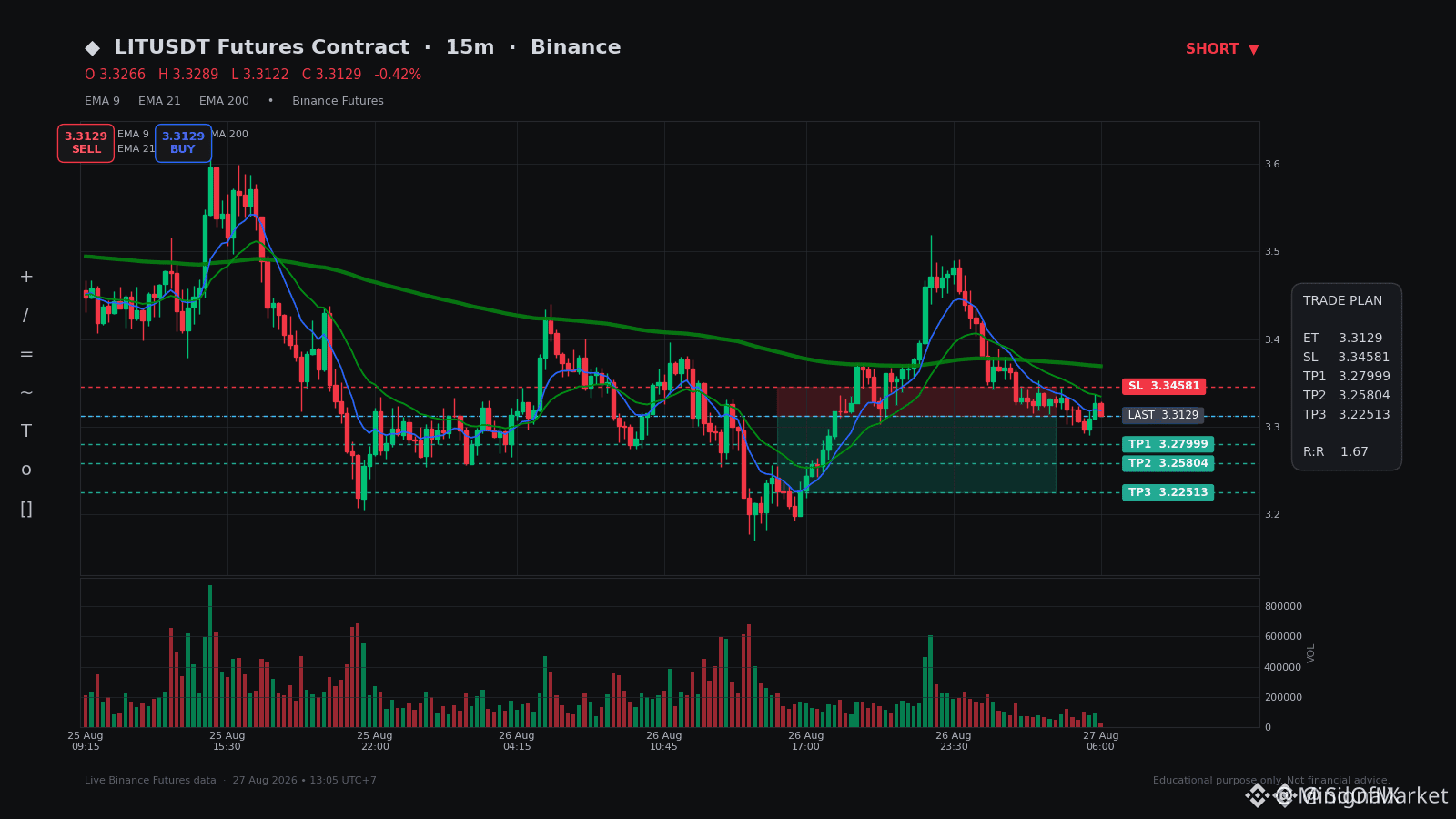Click the LITUSDT Futures Contract title

coord(262,47)
